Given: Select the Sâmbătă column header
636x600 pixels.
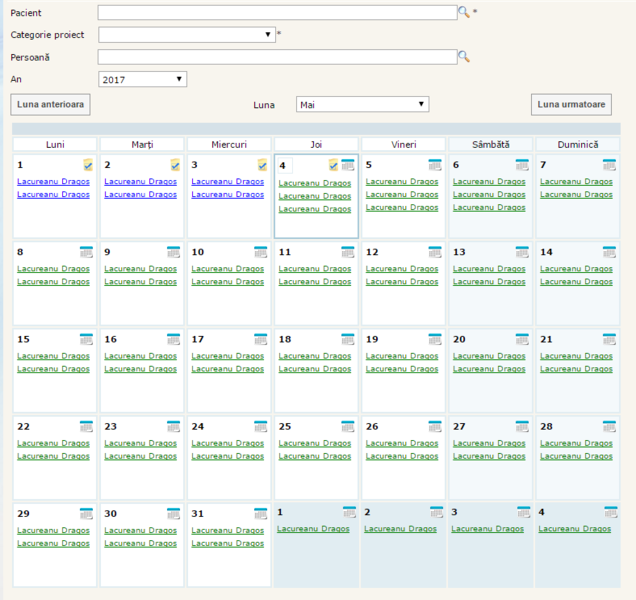Looking at the screenshot, I should pos(490,145).
